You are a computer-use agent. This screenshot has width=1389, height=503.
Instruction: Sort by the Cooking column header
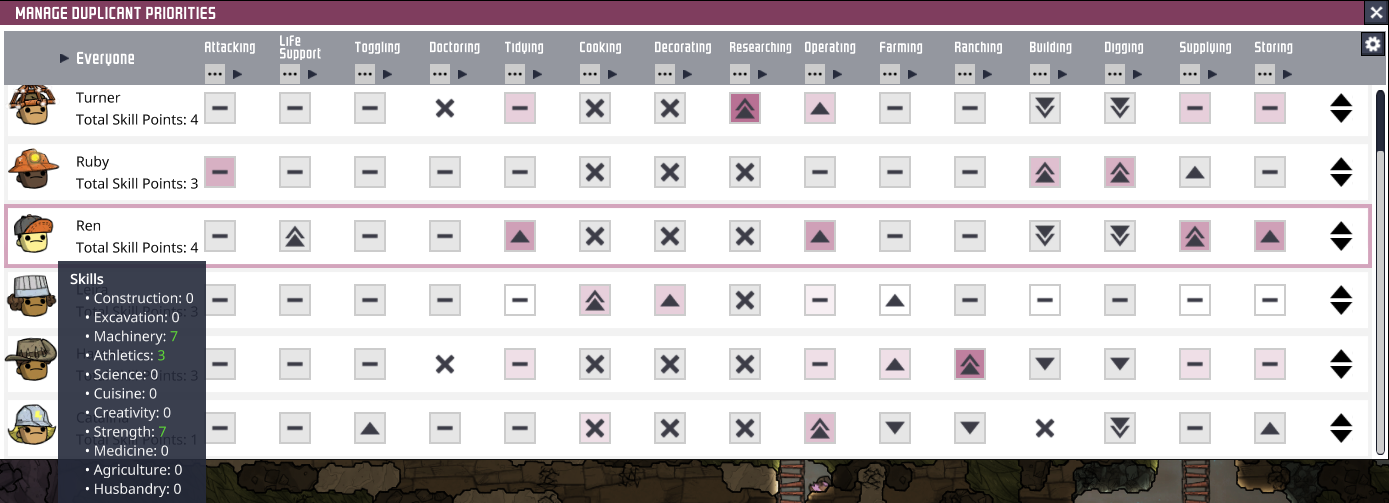click(600, 47)
